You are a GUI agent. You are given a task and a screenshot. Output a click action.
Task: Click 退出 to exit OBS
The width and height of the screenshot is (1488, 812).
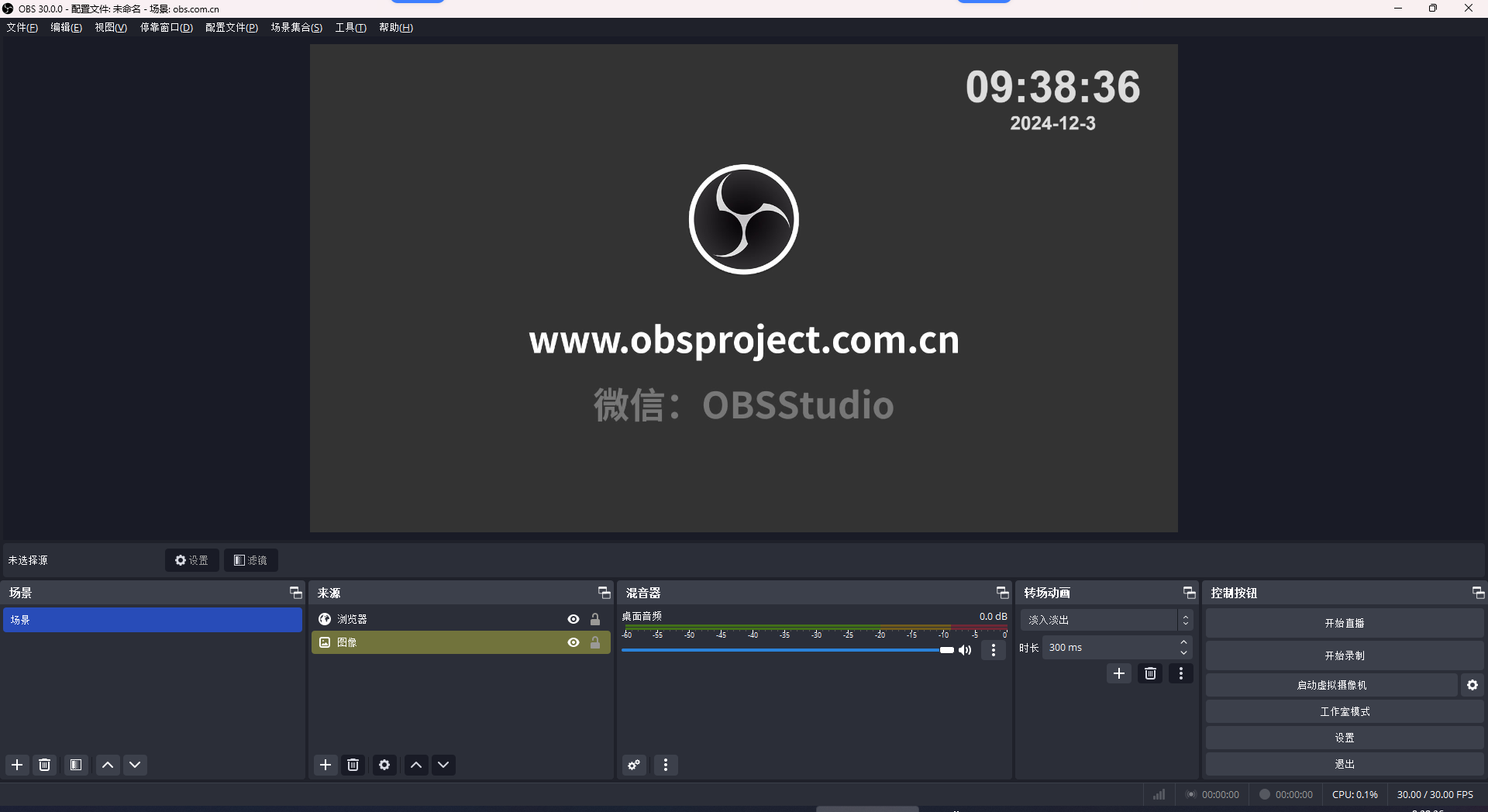coord(1345,764)
